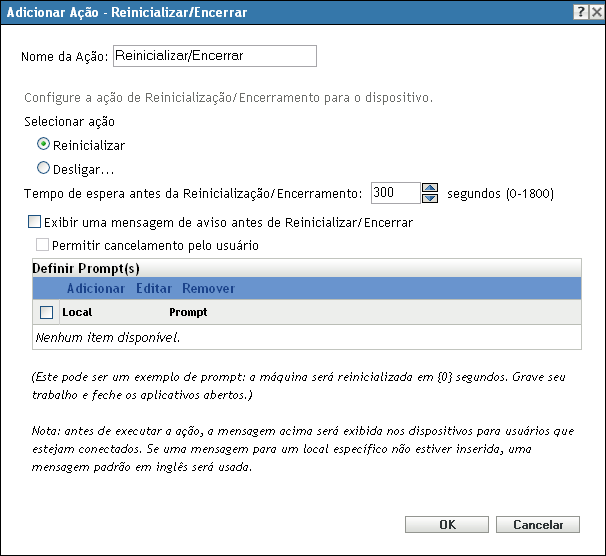Screen dimensions: 606x556
Task: Increase wait time with up arrow
Action: click(x=431, y=187)
